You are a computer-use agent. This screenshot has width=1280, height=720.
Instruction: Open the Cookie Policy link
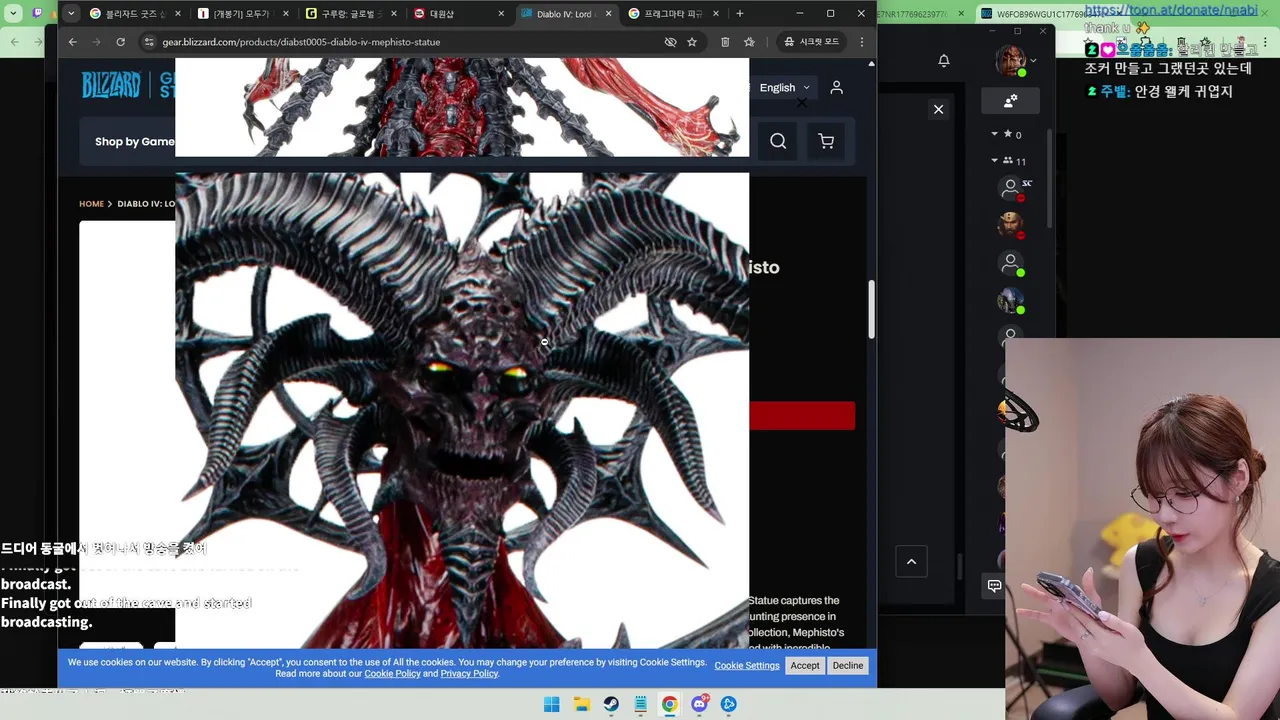click(392, 674)
